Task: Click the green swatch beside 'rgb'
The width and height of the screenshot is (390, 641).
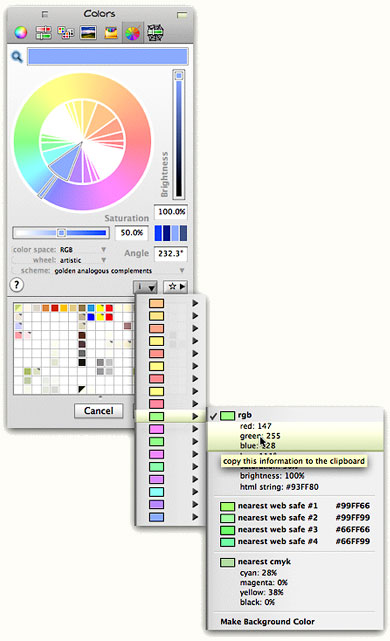Action: (227, 416)
